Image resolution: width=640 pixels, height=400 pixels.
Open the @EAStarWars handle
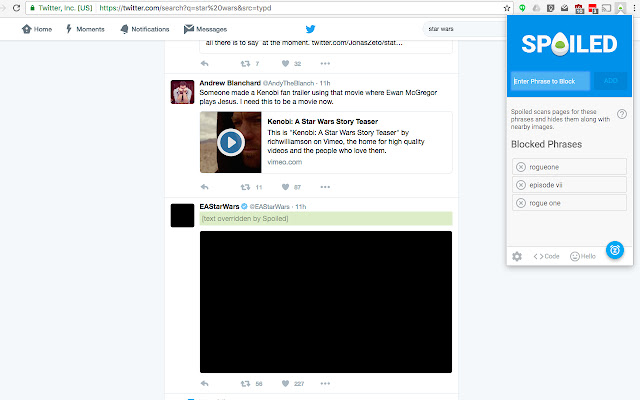269,207
